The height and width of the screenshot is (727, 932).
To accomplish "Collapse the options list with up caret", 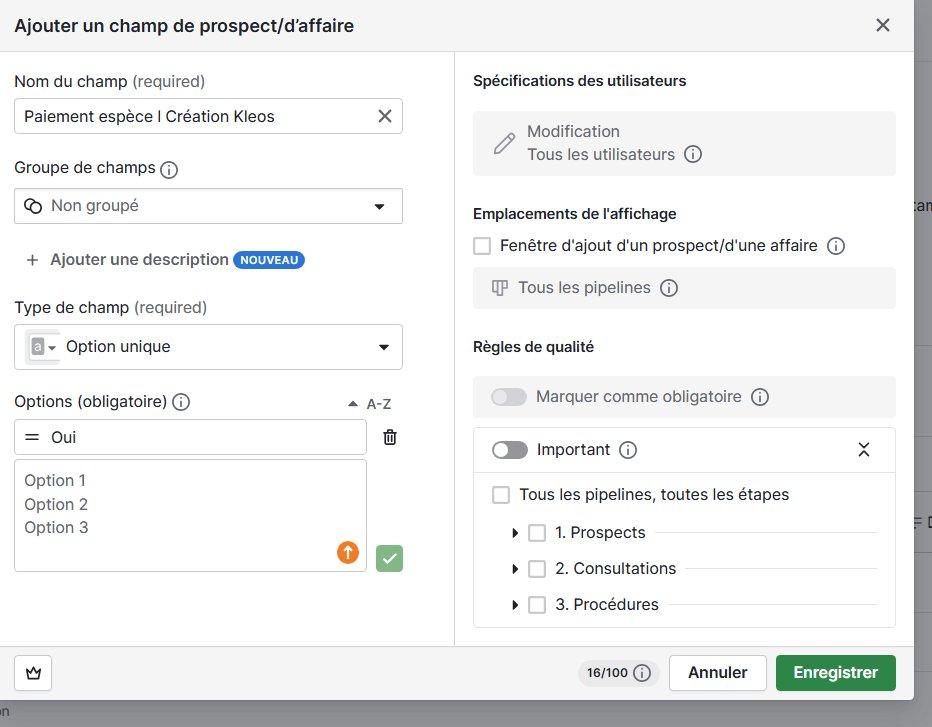I will 351,403.
